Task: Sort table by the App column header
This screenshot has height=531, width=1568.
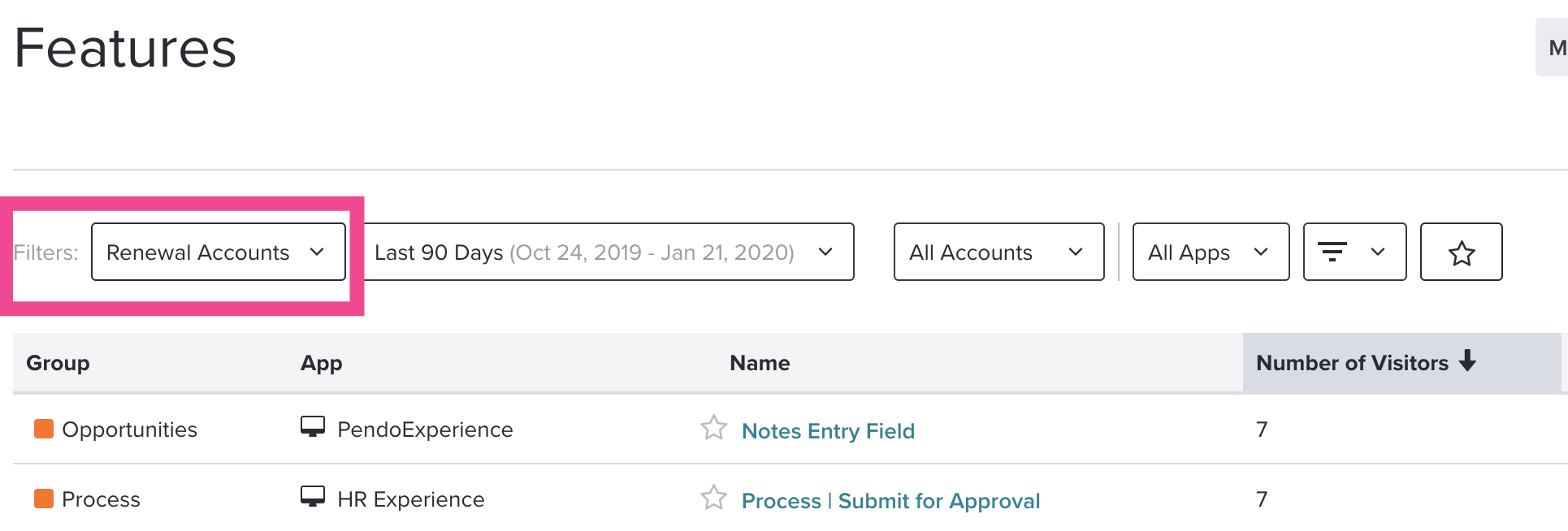Action: (321, 363)
